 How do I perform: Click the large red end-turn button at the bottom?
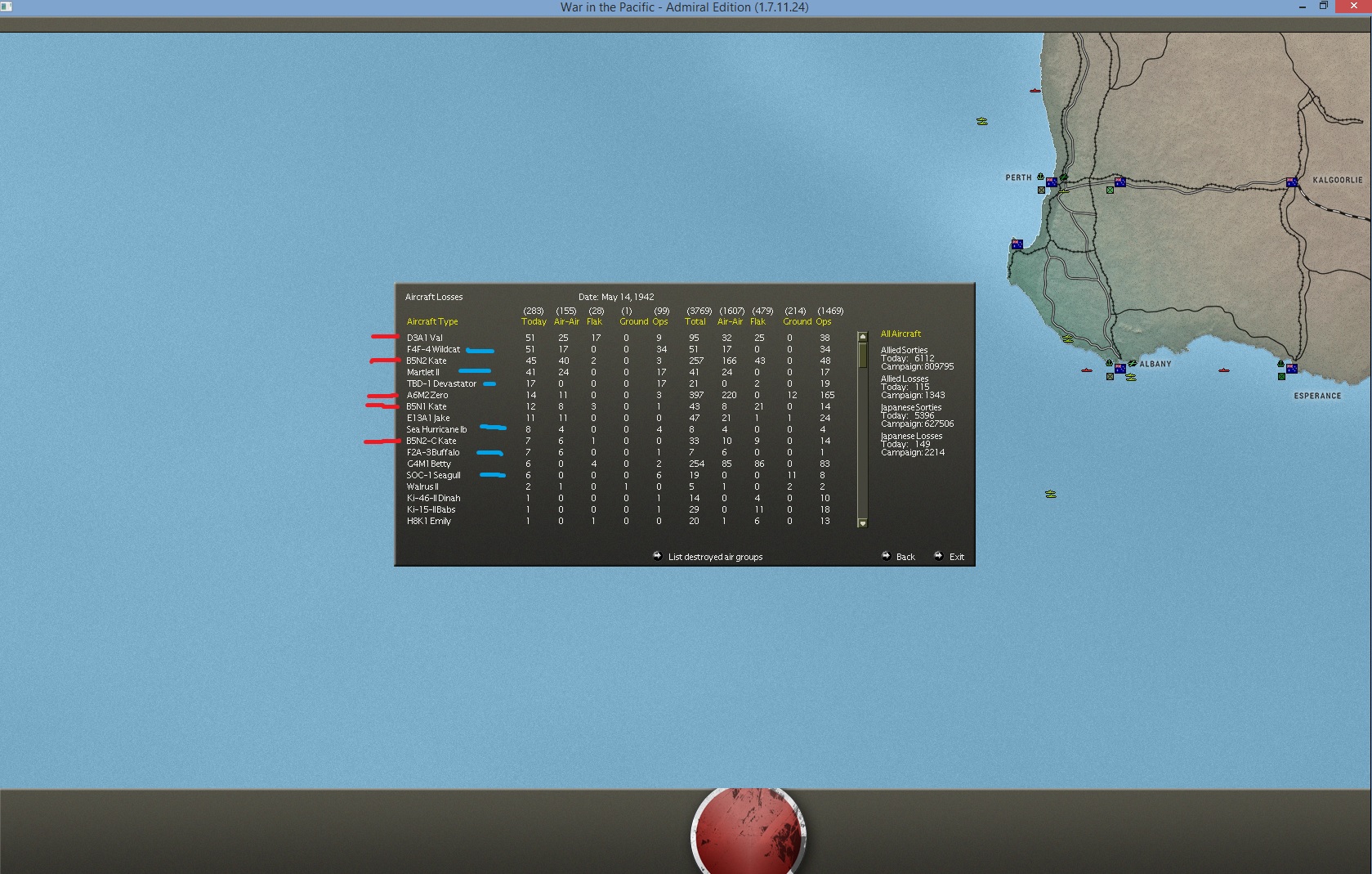coord(749,831)
